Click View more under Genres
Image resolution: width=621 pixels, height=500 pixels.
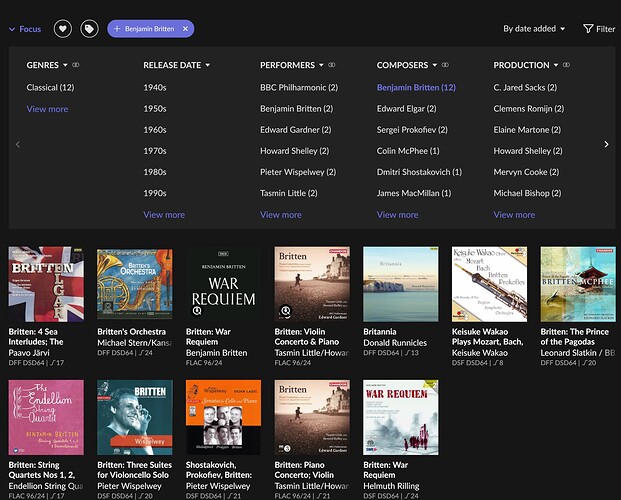47,109
